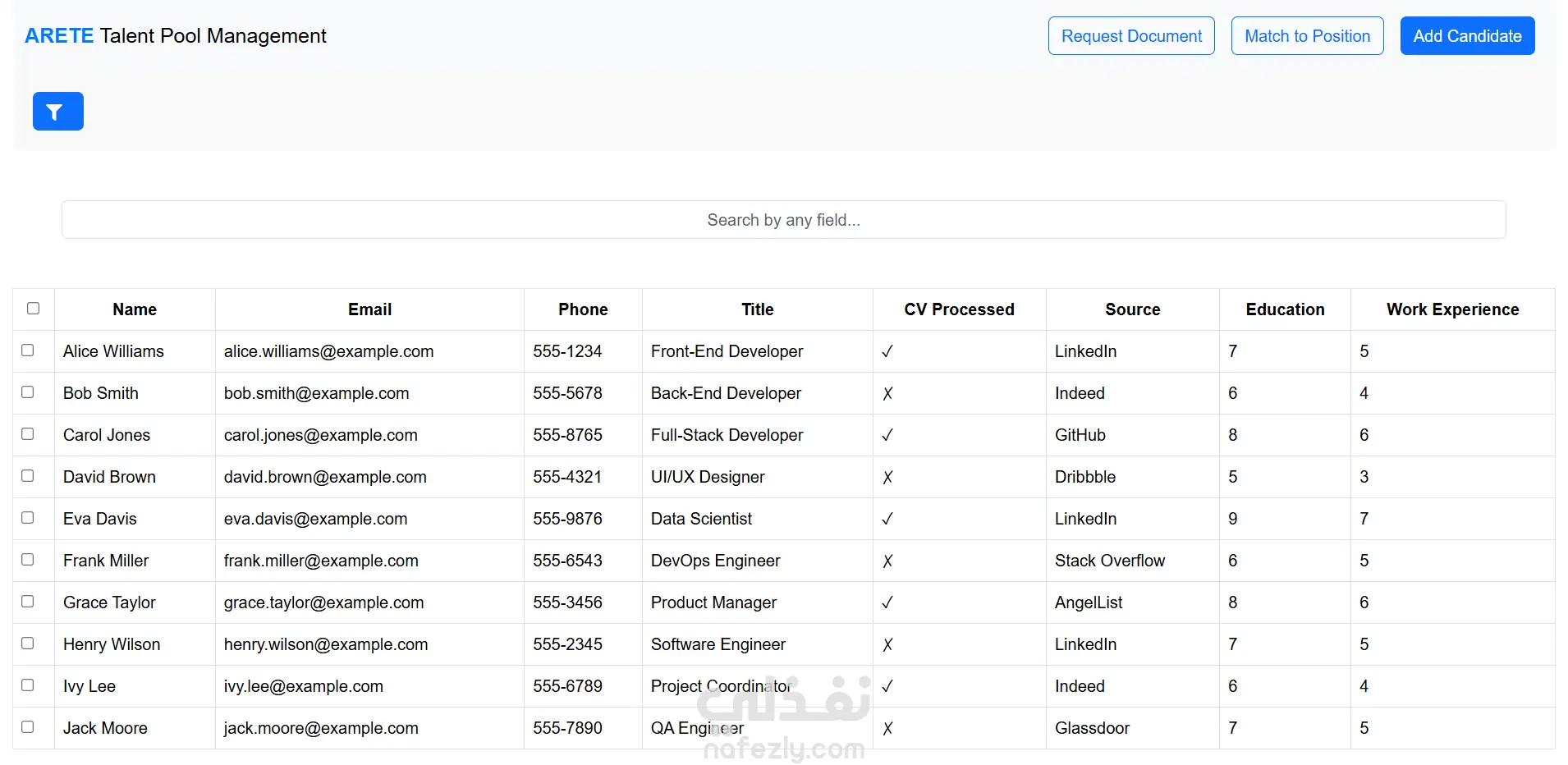Toggle the select-all header checkbox
The image size is (1568, 765).
pyautogui.click(x=34, y=309)
